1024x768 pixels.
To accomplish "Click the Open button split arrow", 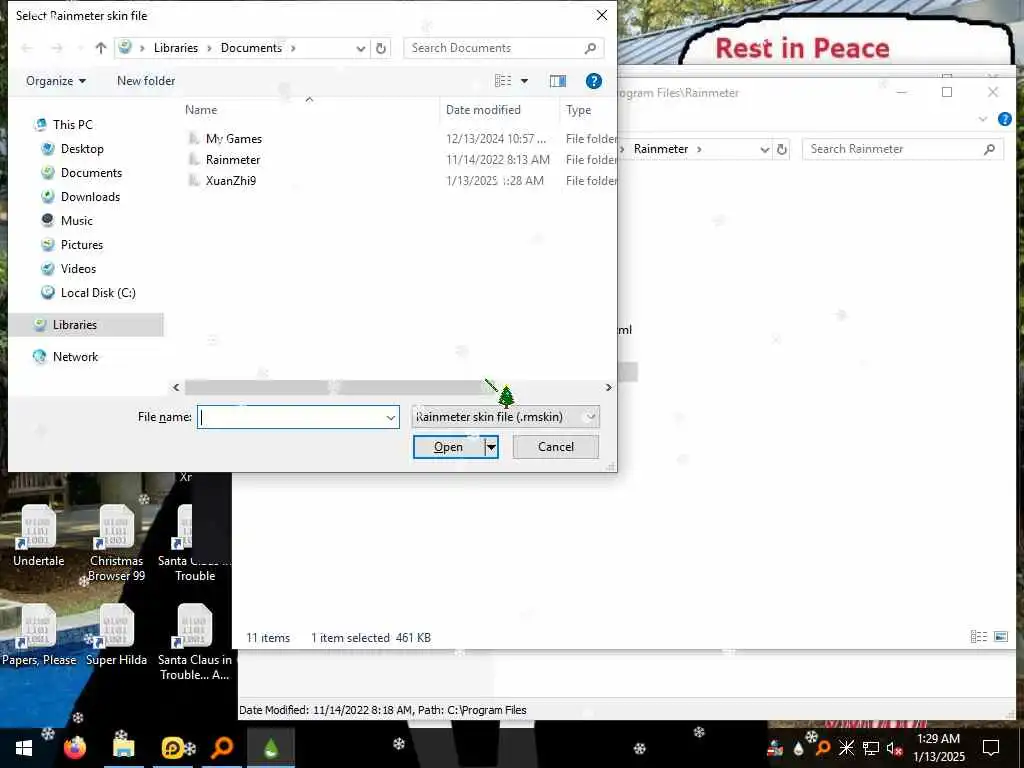I will pos(492,447).
